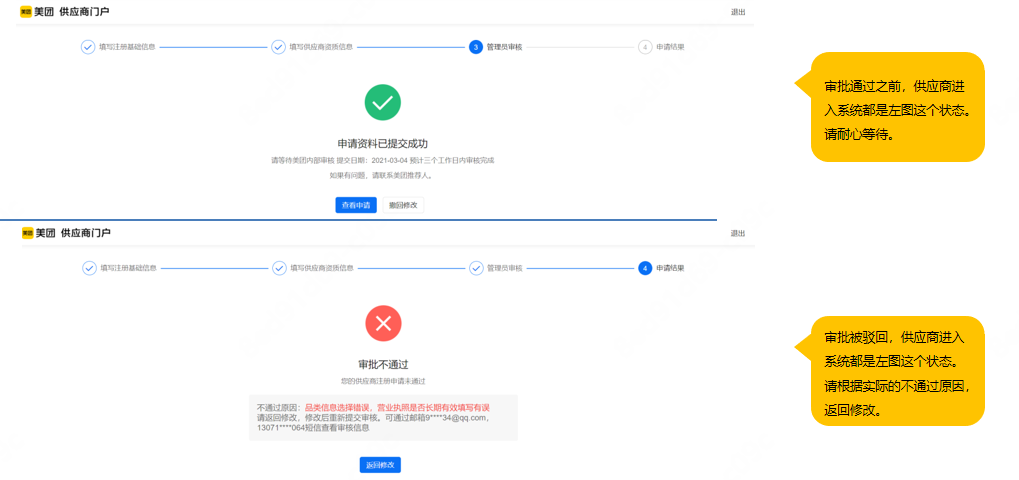
Task: Select the 填写供应商资质信息 step label in the top stepper
Action: (x=321, y=47)
